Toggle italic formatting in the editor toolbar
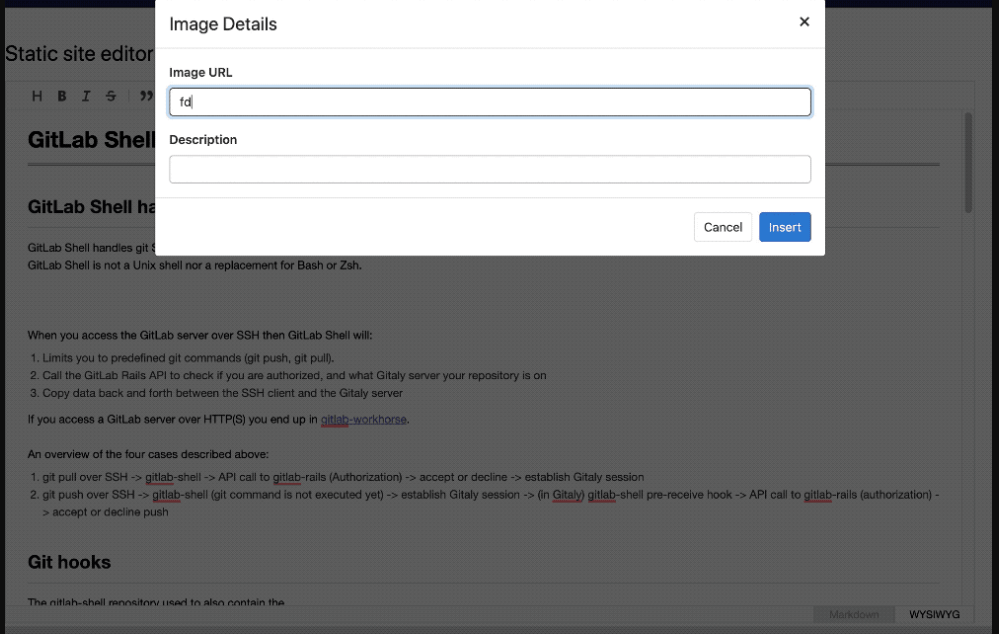Viewport: 999px width, 634px height. (86, 96)
